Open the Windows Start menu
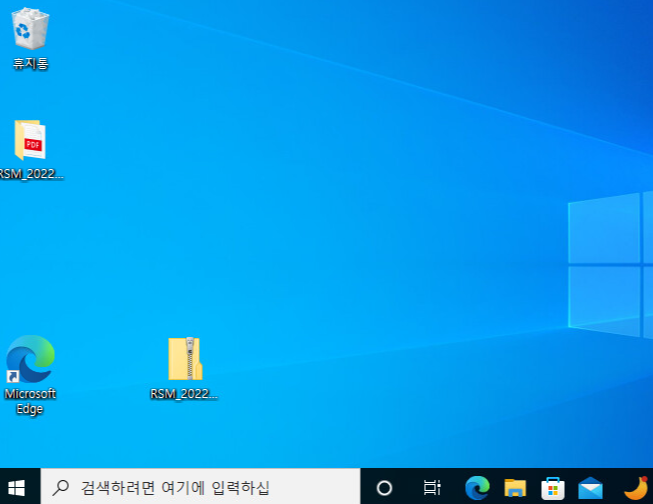 (17, 488)
